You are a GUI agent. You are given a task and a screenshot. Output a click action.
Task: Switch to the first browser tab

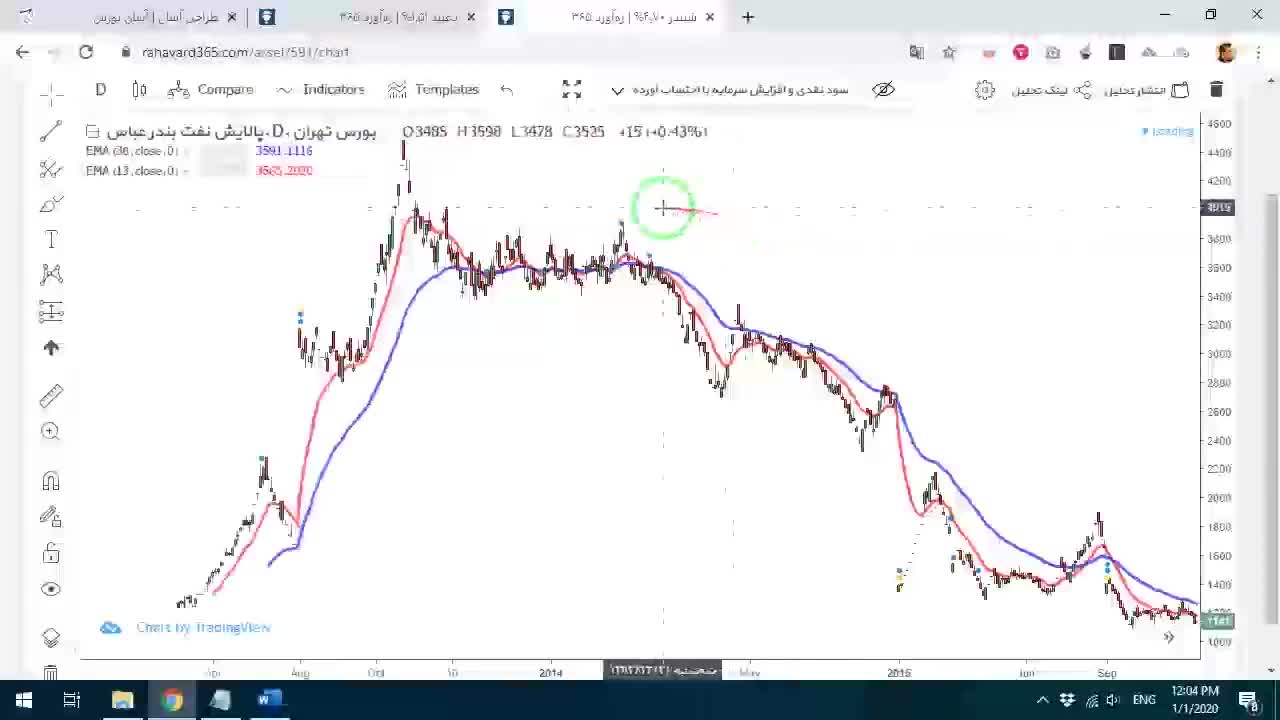129,17
